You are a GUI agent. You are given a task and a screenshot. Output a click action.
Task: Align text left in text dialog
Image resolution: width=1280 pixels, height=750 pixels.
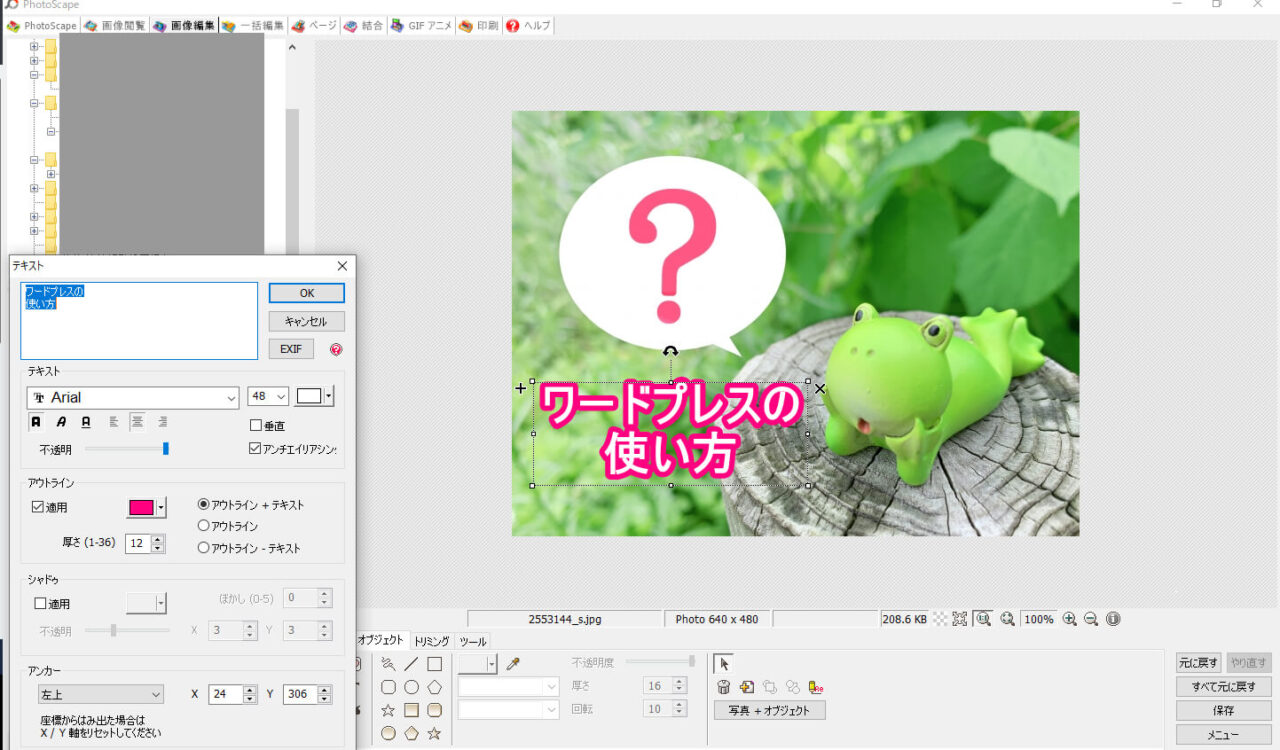tap(113, 422)
